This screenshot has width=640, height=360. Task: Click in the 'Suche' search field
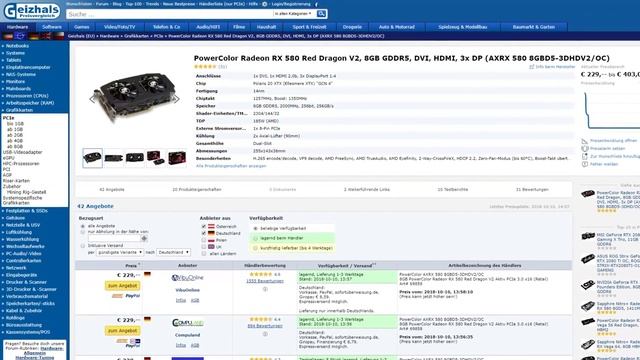coord(169,14)
